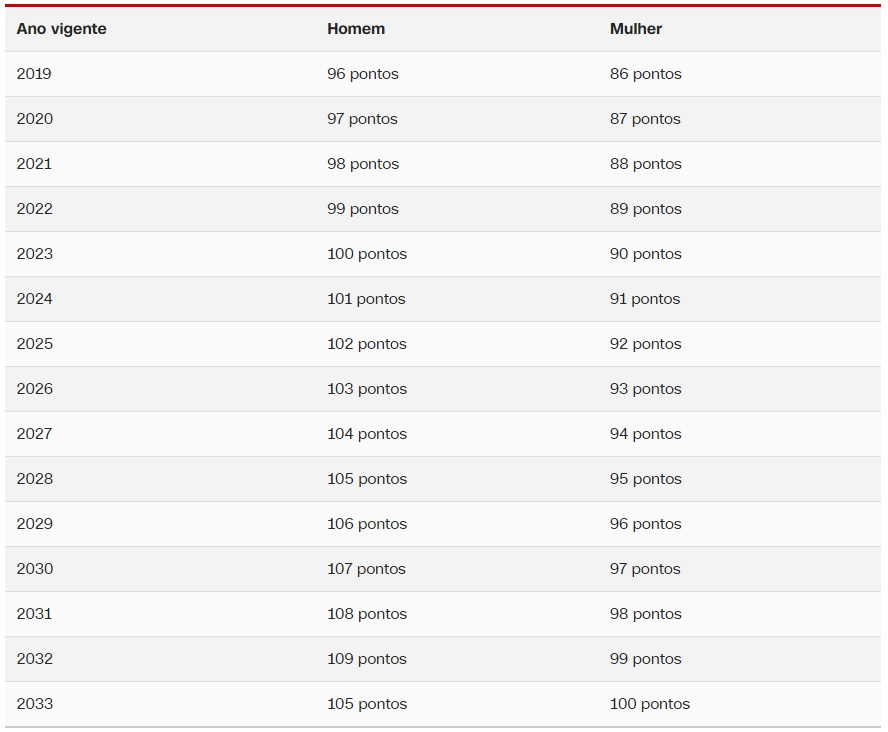Select the 2020 year cell

[x=35, y=119]
